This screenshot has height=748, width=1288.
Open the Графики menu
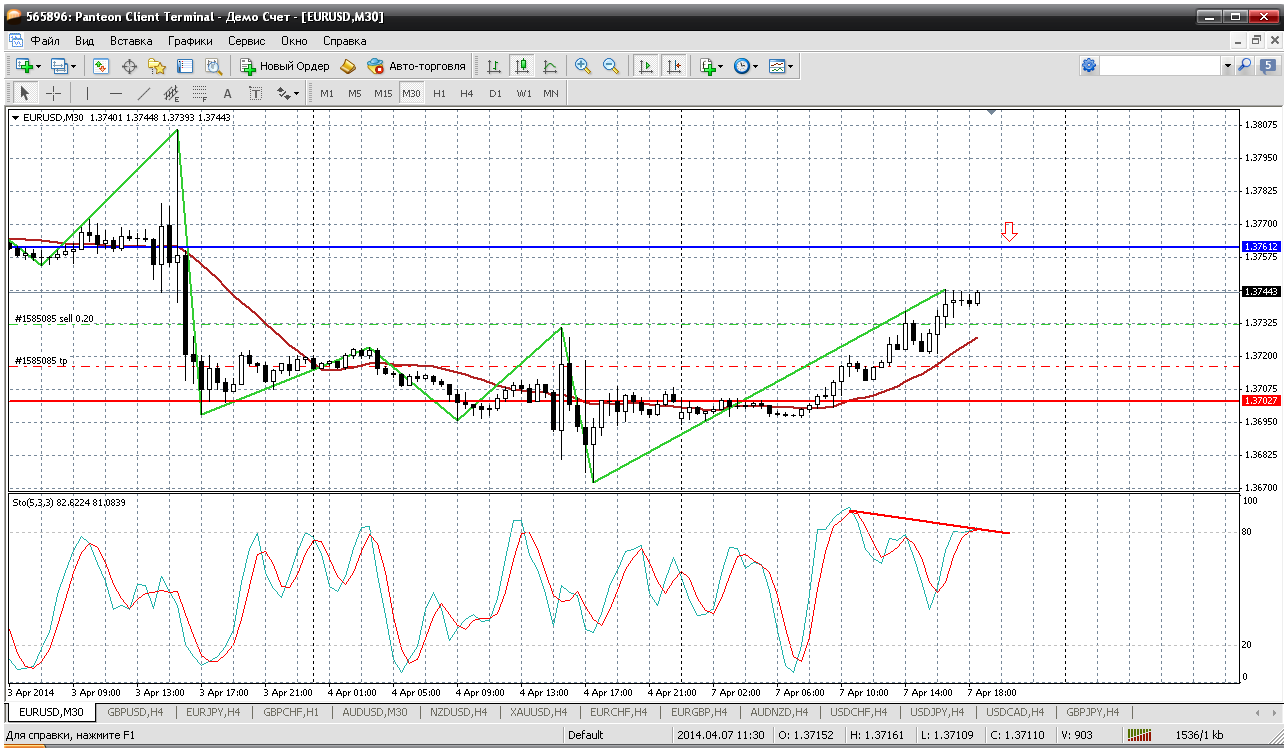tap(190, 41)
